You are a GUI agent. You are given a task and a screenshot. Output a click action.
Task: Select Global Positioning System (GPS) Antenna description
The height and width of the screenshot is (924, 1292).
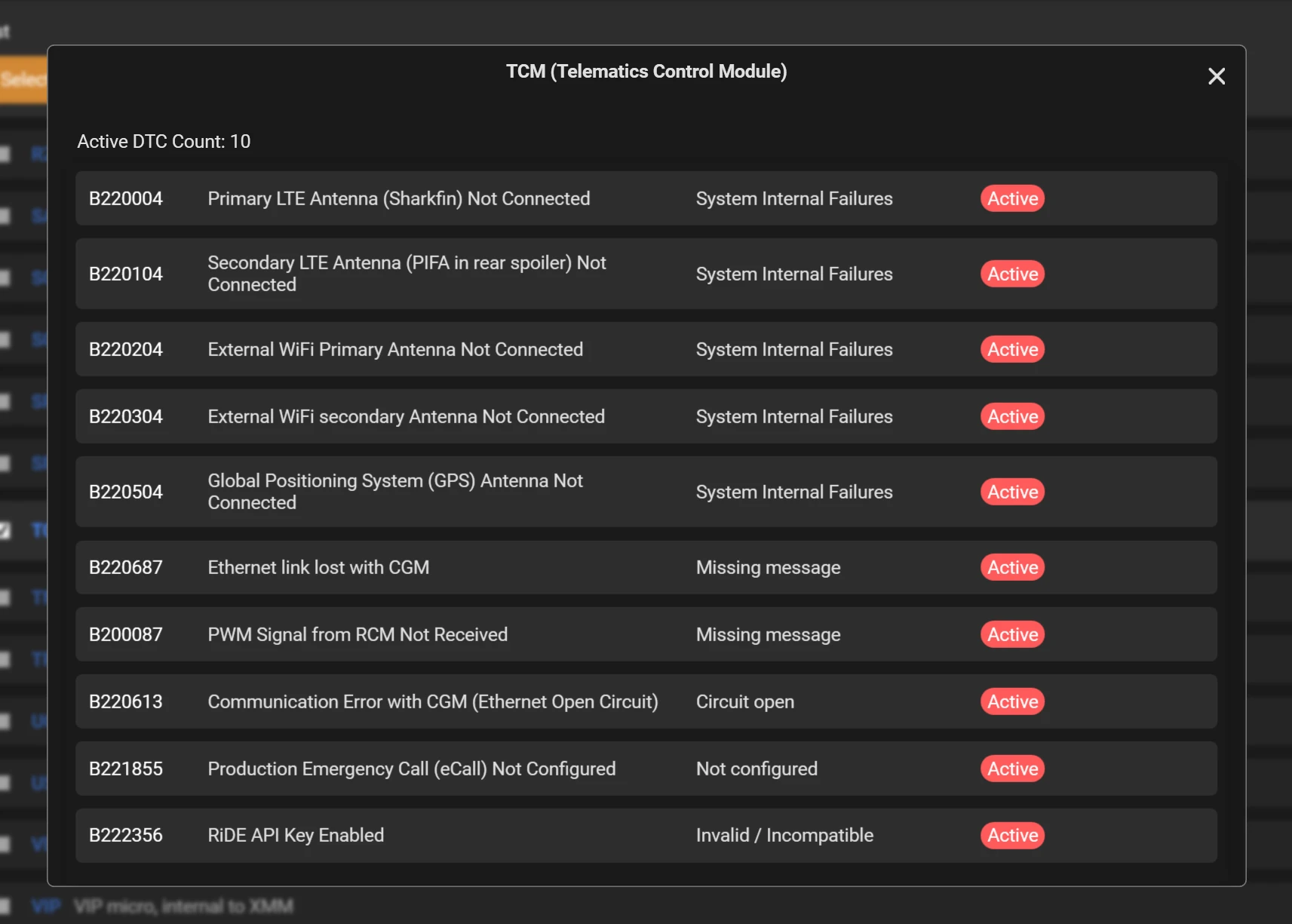click(x=395, y=492)
